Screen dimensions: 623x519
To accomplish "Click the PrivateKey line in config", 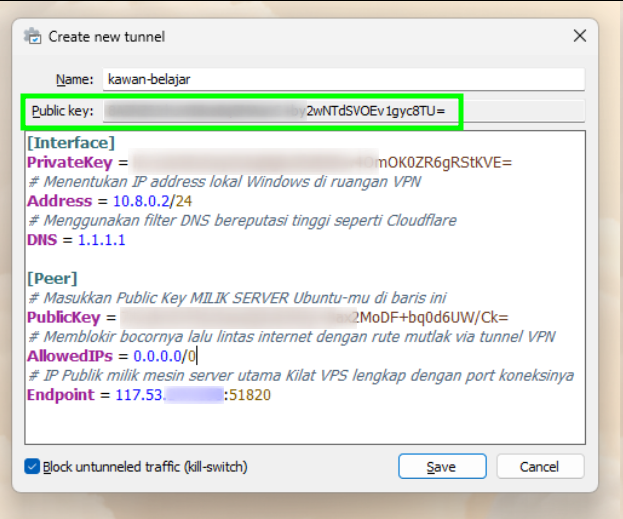I will [269, 162].
